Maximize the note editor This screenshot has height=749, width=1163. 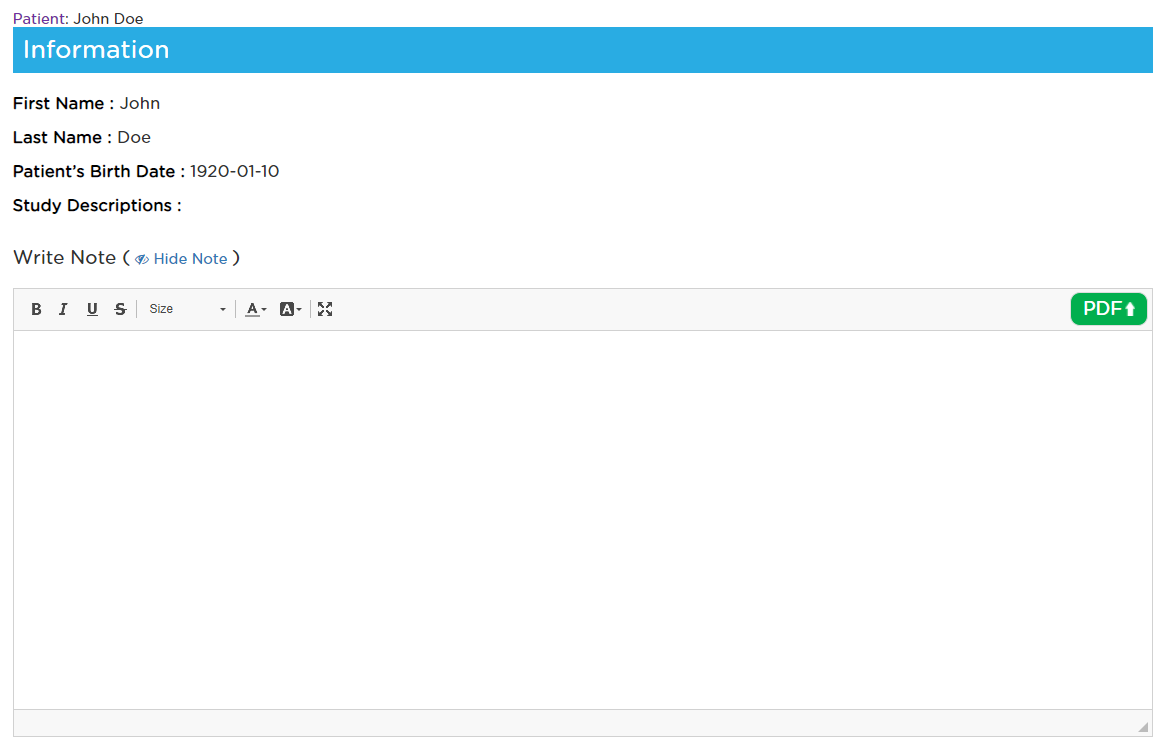click(x=325, y=309)
